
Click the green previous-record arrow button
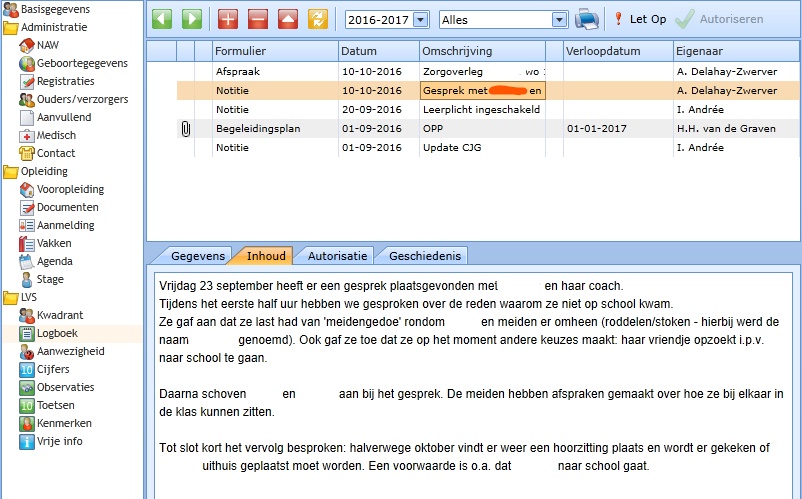tap(162, 19)
